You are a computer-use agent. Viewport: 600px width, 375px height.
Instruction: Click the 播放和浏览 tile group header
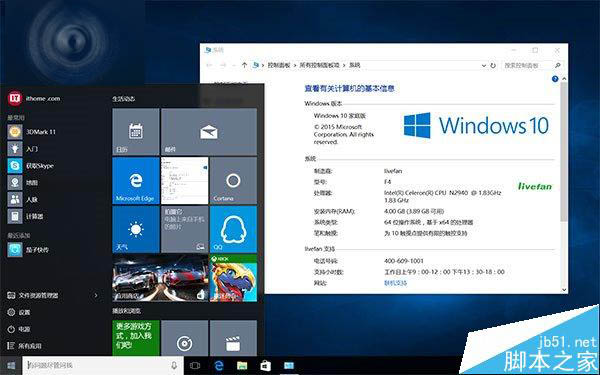coord(126,311)
